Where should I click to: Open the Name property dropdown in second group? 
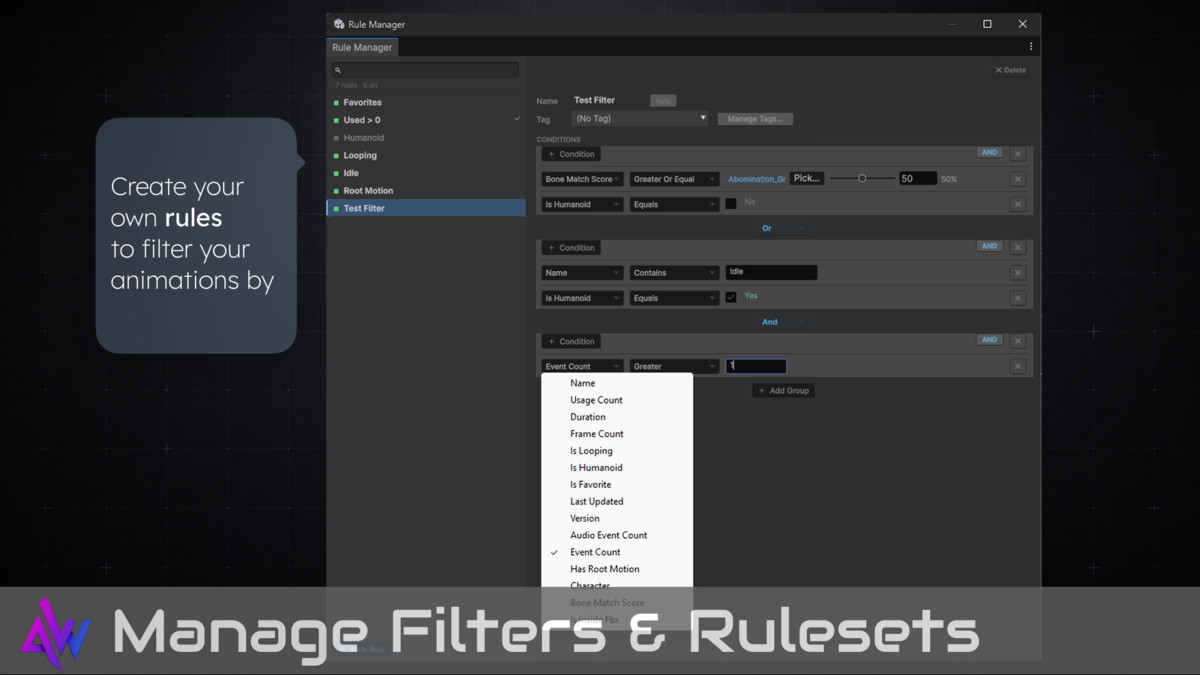(x=583, y=273)
